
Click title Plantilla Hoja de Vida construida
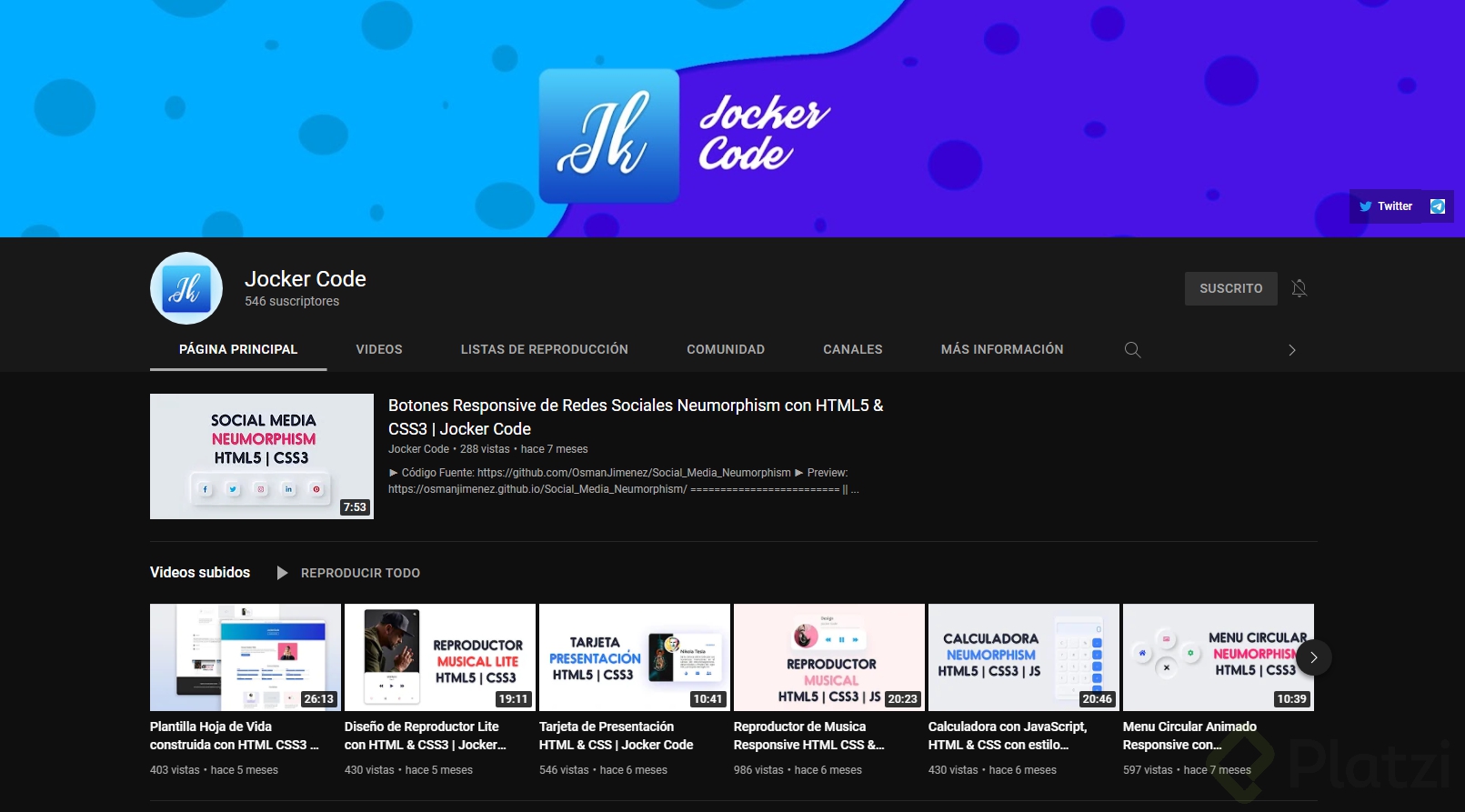[235, 736]
